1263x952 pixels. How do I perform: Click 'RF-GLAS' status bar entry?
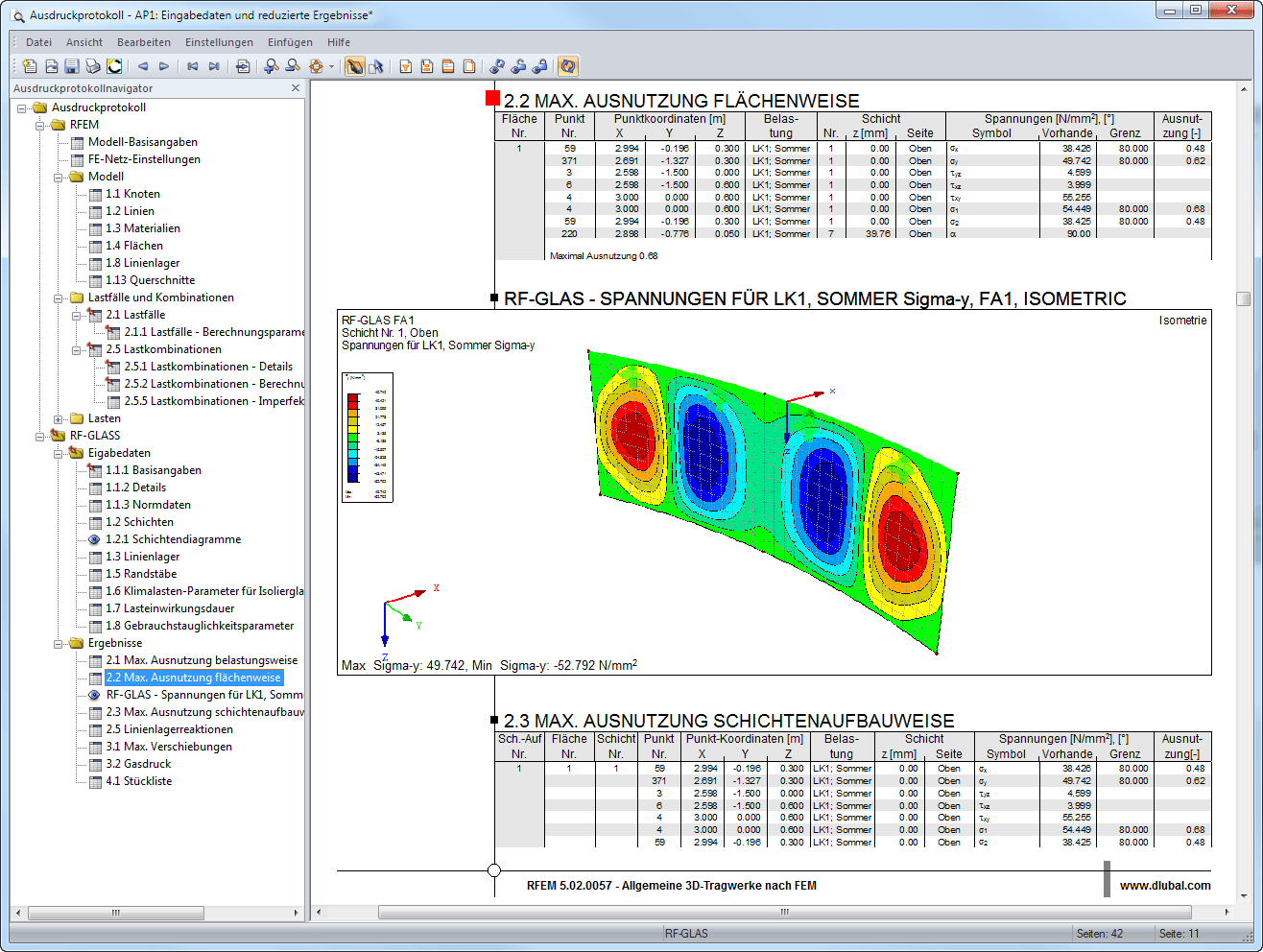[686, 933]
